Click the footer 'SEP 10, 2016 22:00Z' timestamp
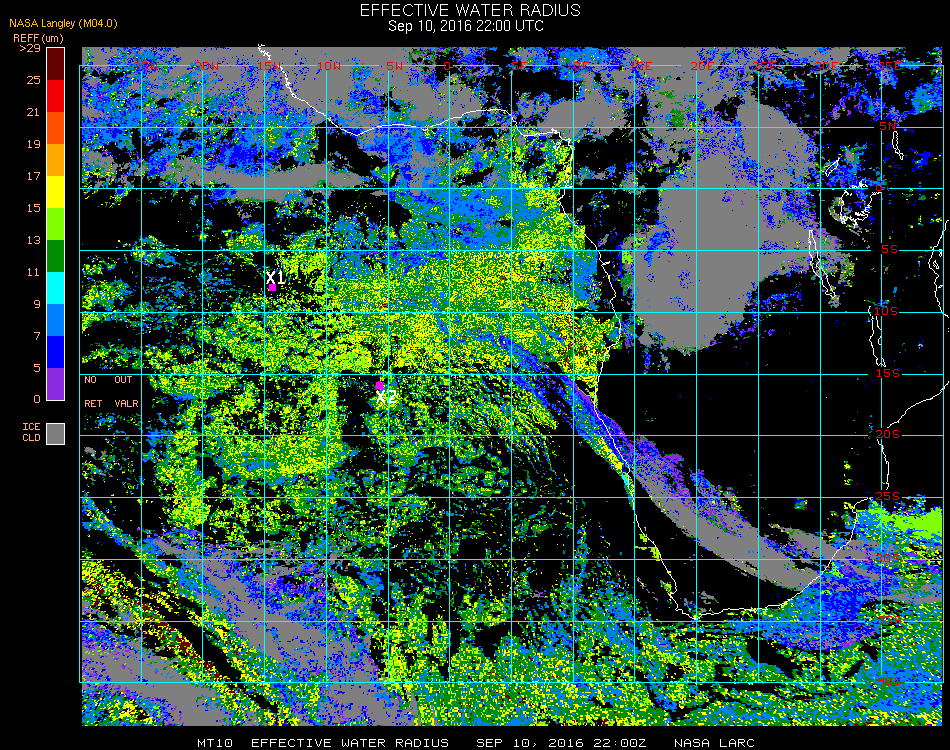 (562, 743)
